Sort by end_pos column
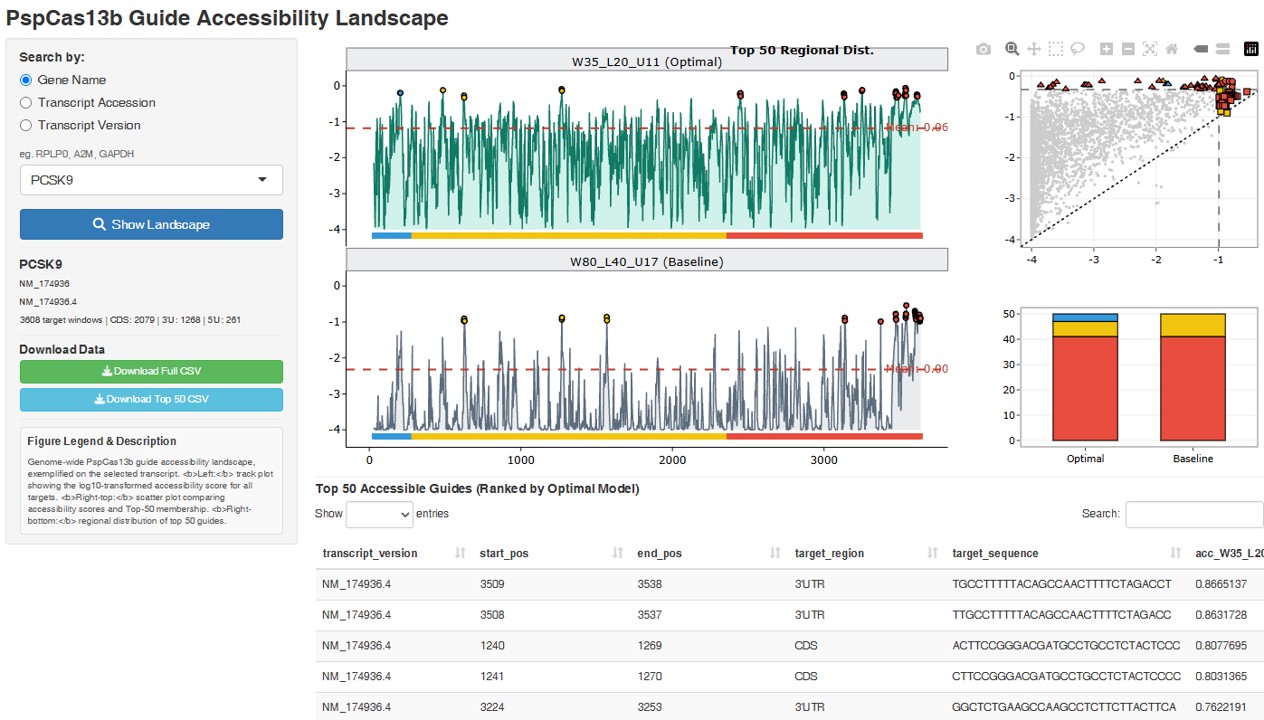The height and width of the screenshot is (720, 1264). coord(708,553)
